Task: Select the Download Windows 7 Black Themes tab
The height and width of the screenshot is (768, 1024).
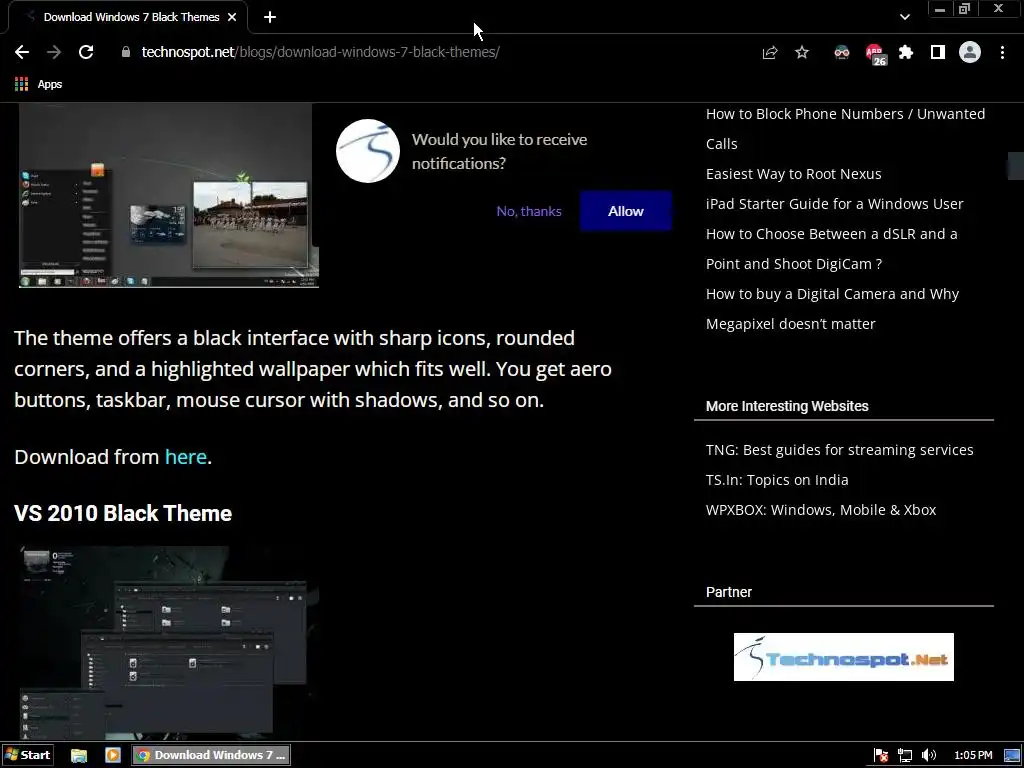Action: tap(128, 17)
